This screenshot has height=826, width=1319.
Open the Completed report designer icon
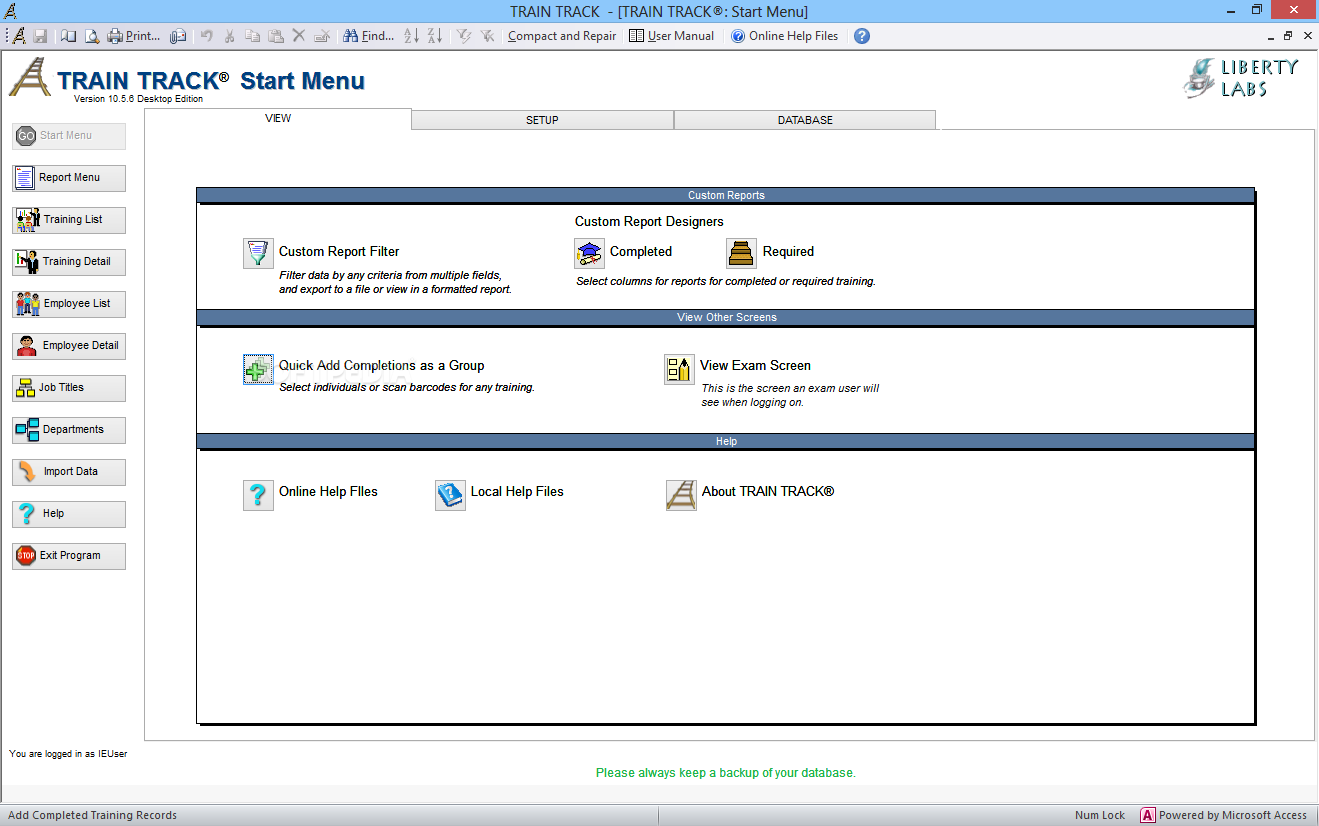[589, 253]
